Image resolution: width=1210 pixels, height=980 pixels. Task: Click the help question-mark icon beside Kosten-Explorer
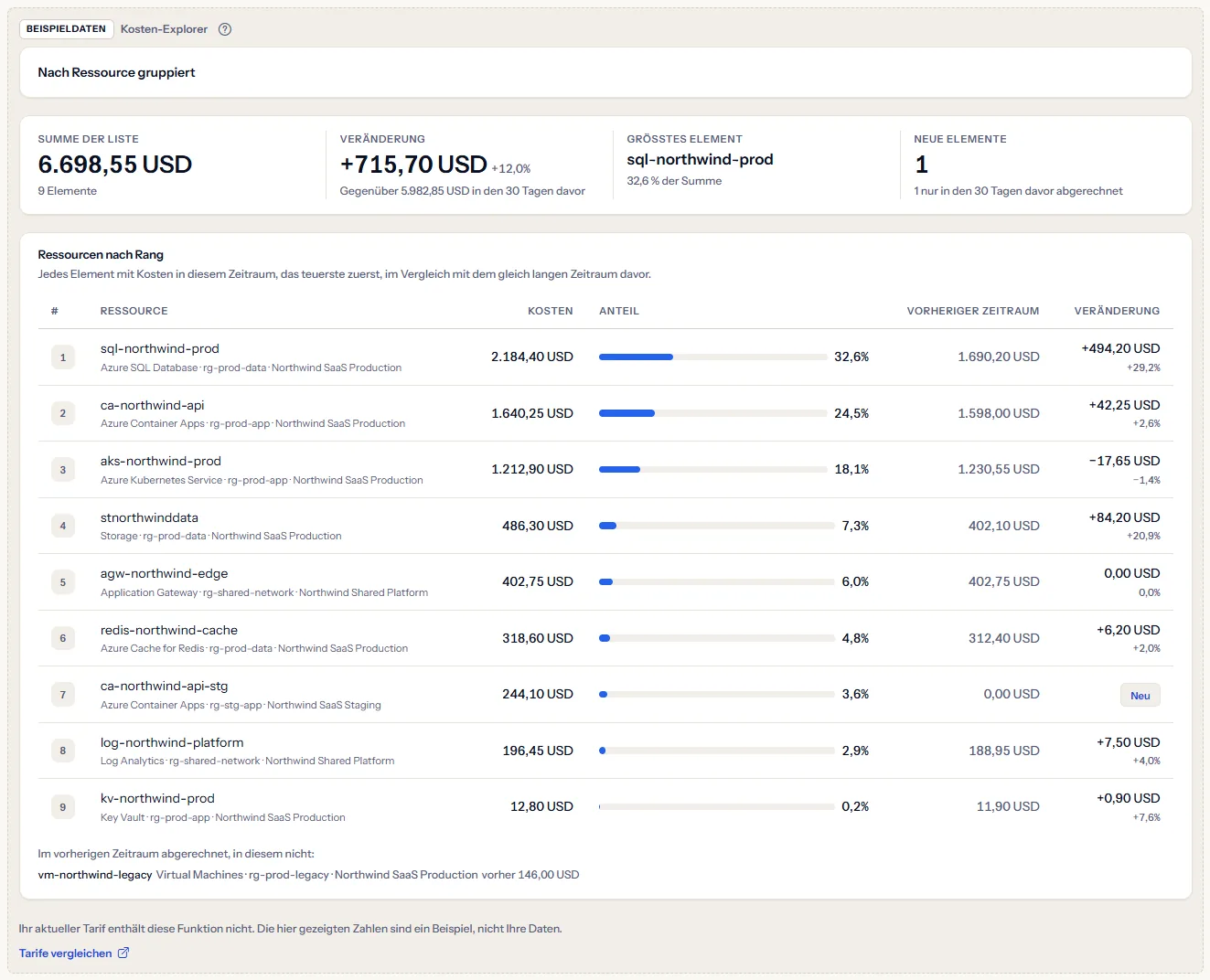click(x=225, y=29)
